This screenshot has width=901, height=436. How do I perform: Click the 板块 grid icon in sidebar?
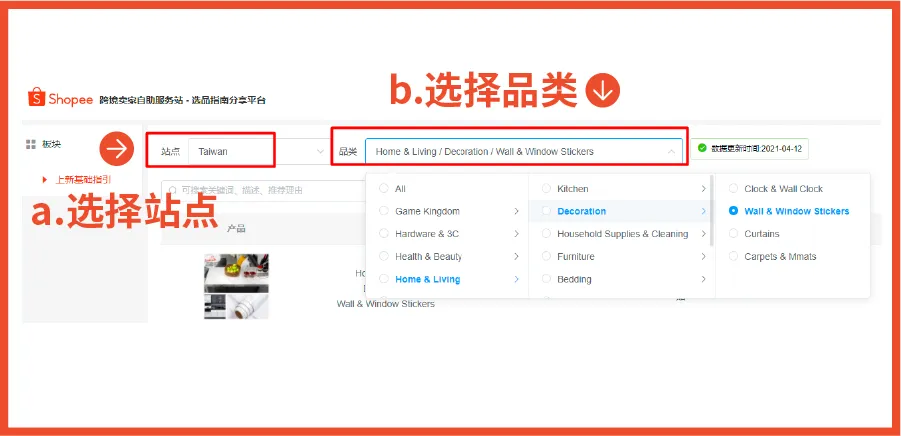30,144
